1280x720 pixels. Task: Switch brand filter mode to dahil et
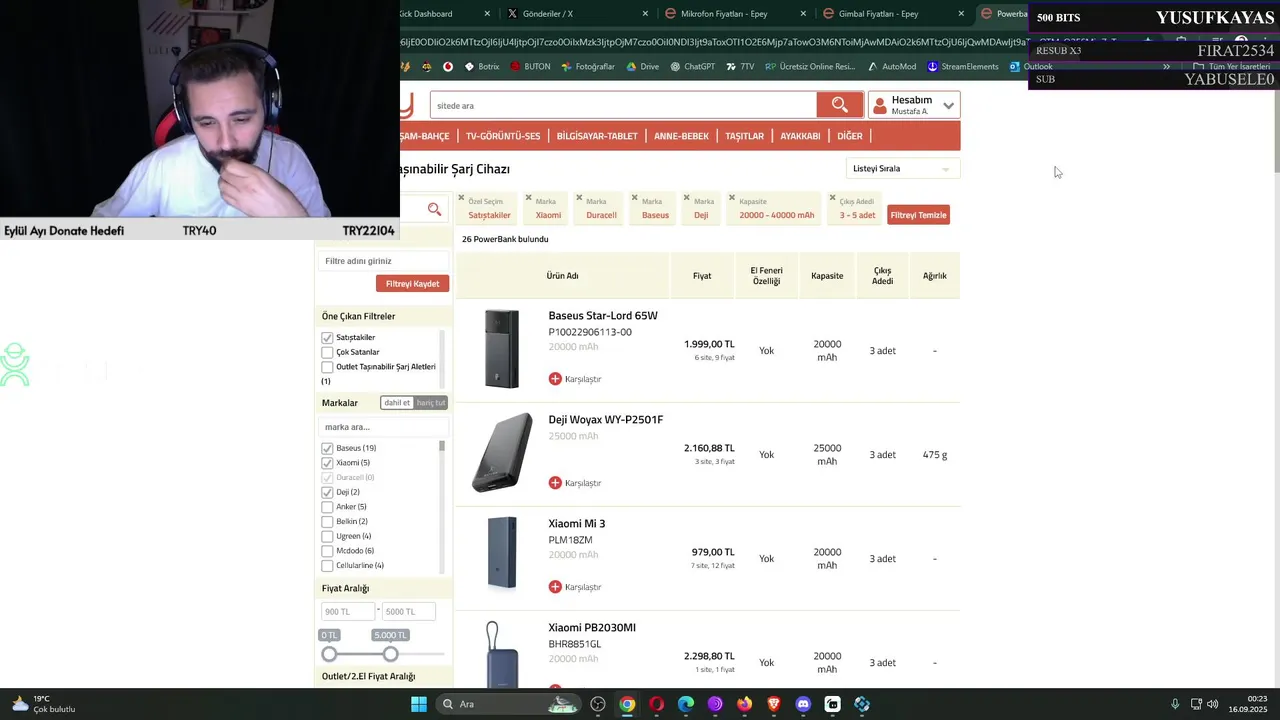click(398, 403)
